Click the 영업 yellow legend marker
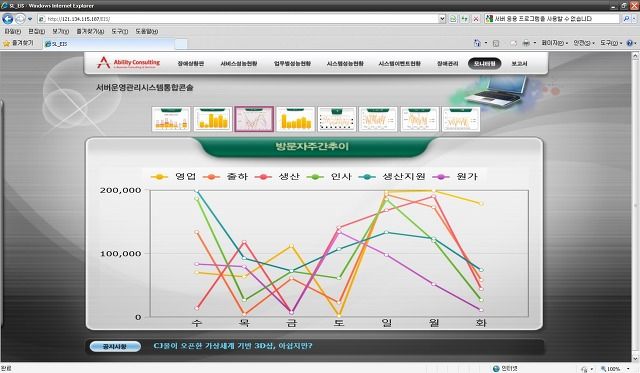This screenshot has height=373, width=640. click(159, 177)
